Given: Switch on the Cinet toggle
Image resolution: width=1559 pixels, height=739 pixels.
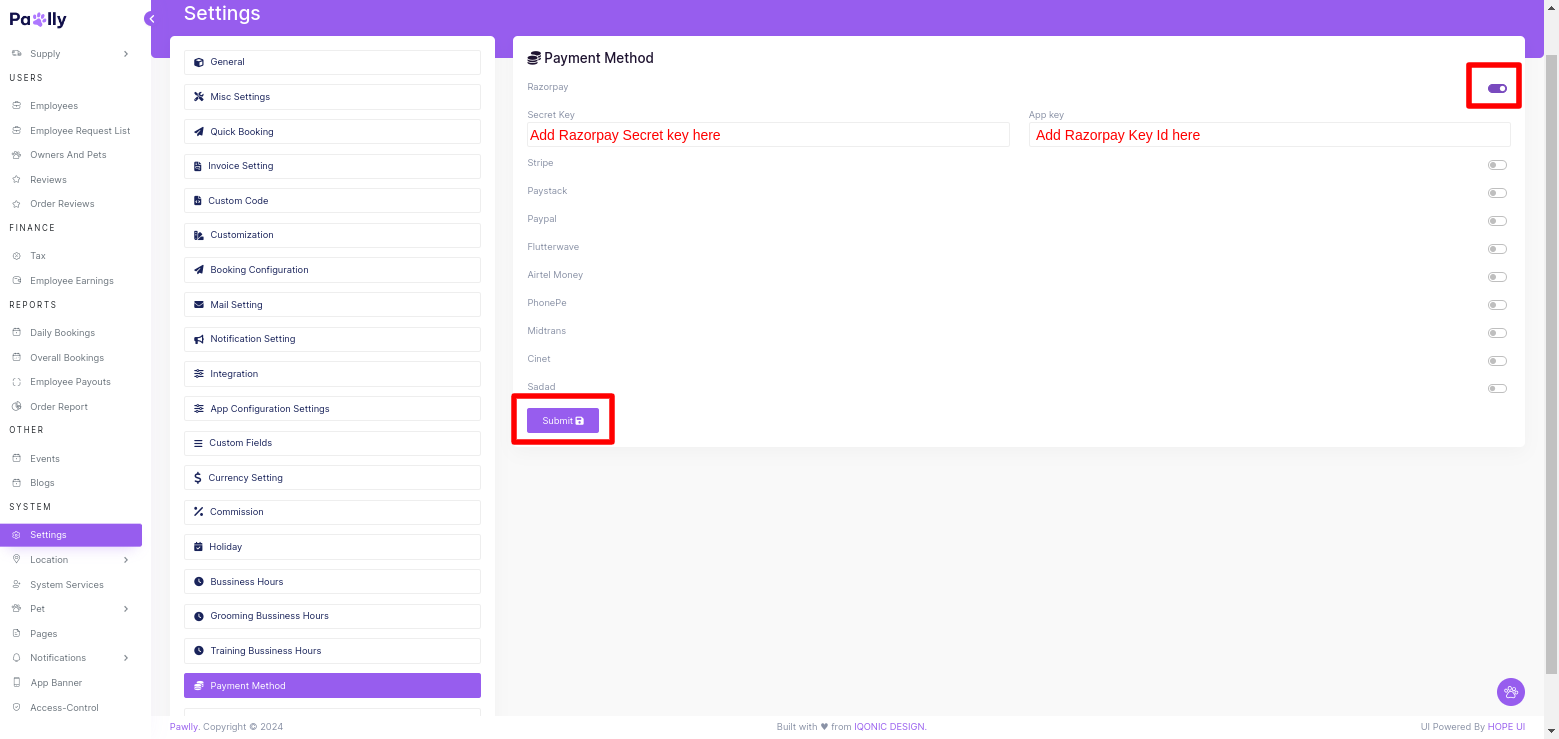Looking at the screenshot, I should (x=1497, y=361).
